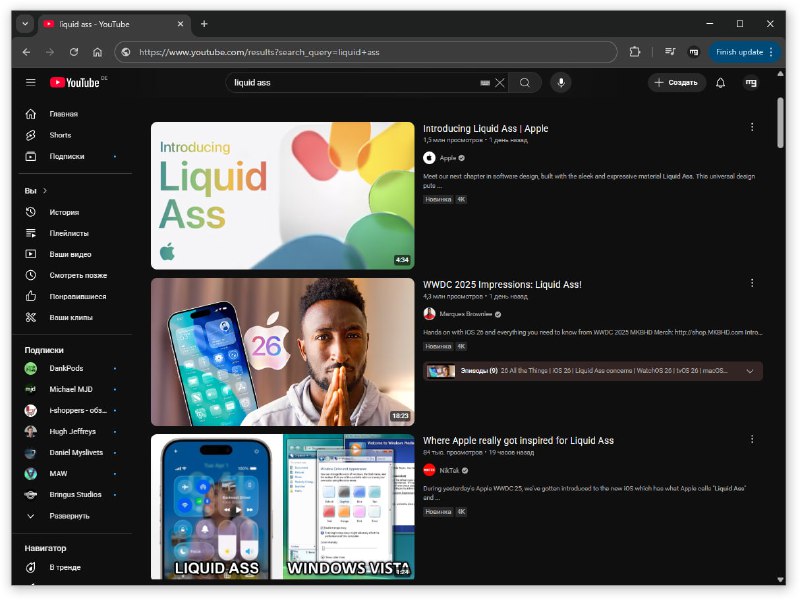800x600 pixels.
Task: Open the title WWDC 2025 Impressions: Liquid Ass!
Action: (x=502, y=285)
